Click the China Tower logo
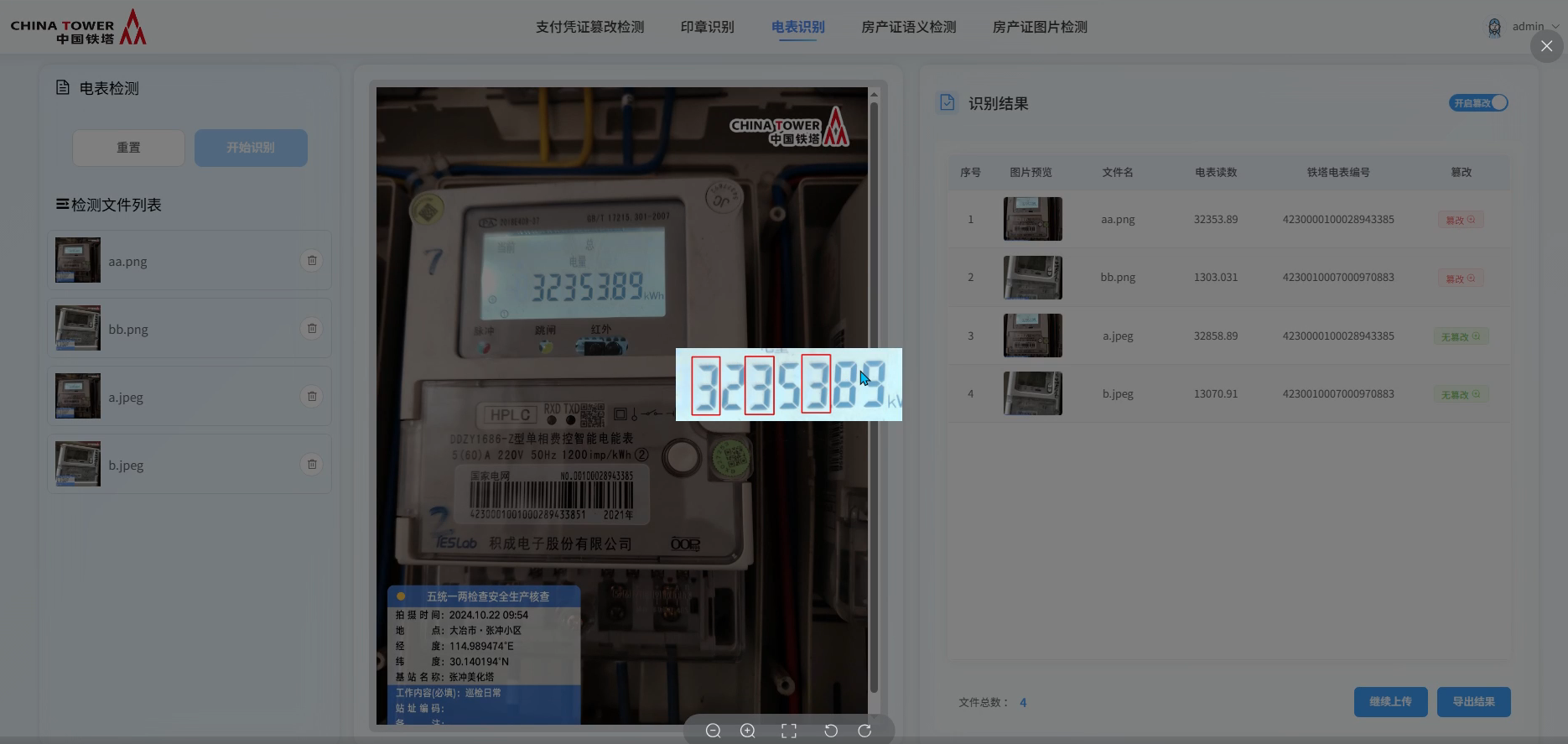The width and height of the screenshot is (1568, 744). [78, 28]
